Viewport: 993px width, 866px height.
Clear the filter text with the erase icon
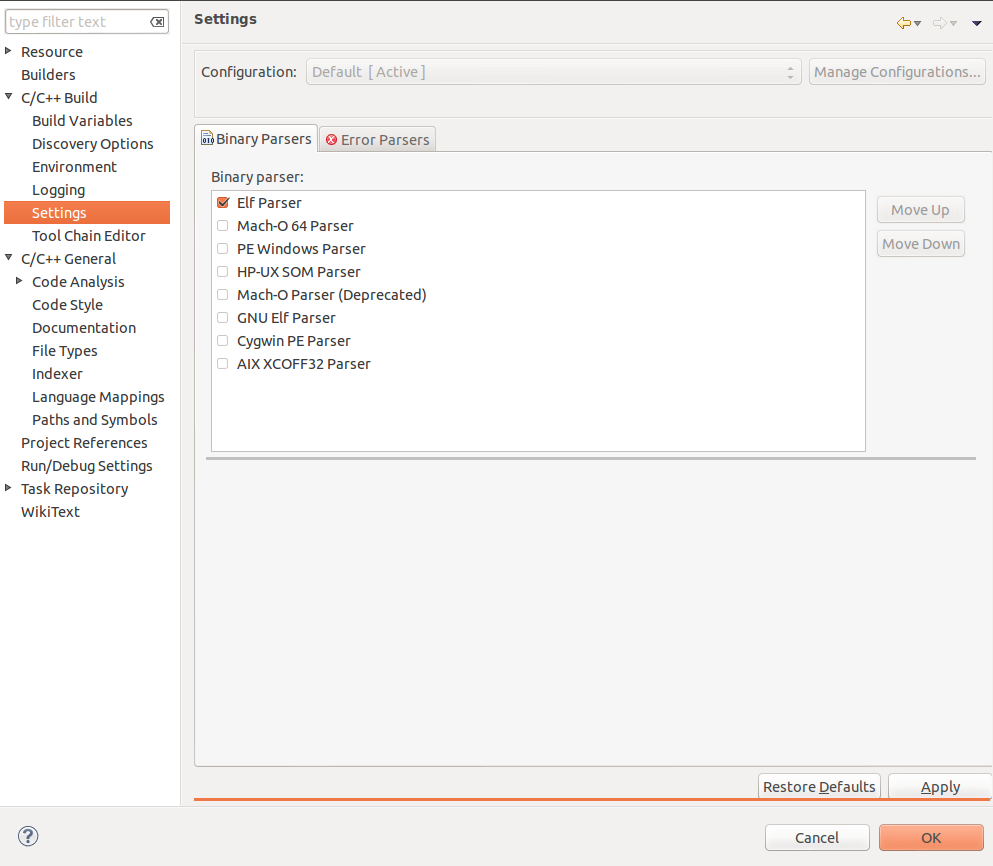click(x=157, y=22)
